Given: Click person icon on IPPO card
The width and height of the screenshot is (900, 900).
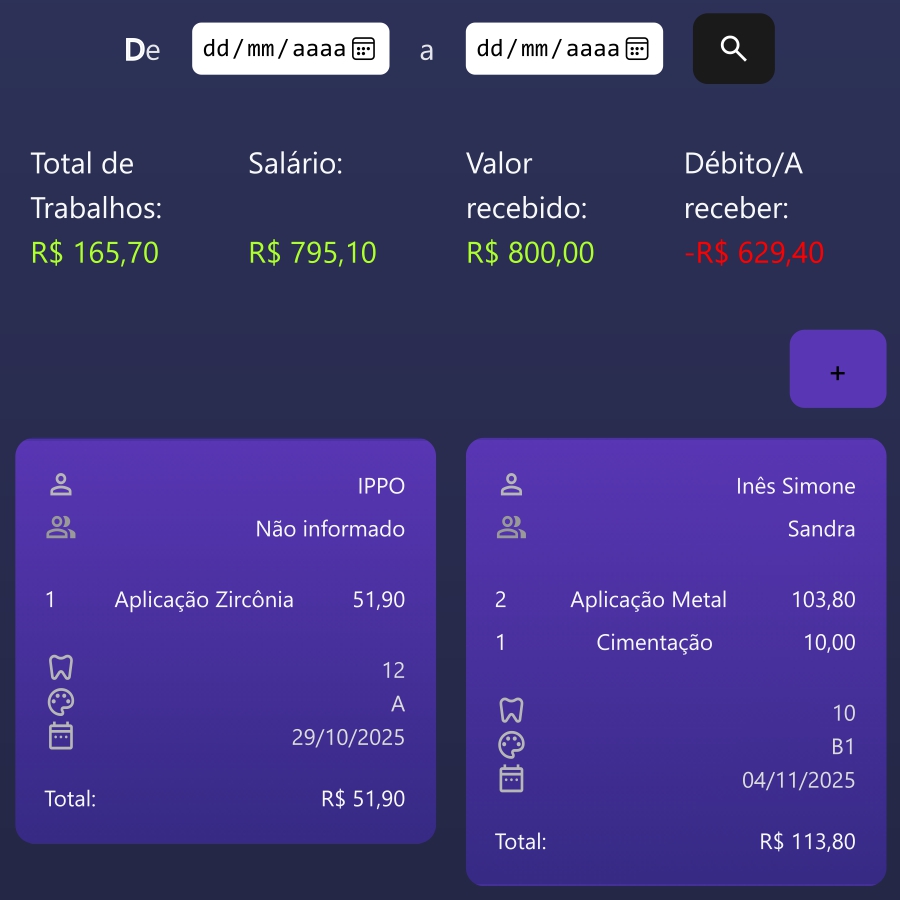Looking at the screenshot, I should (61, 486).
